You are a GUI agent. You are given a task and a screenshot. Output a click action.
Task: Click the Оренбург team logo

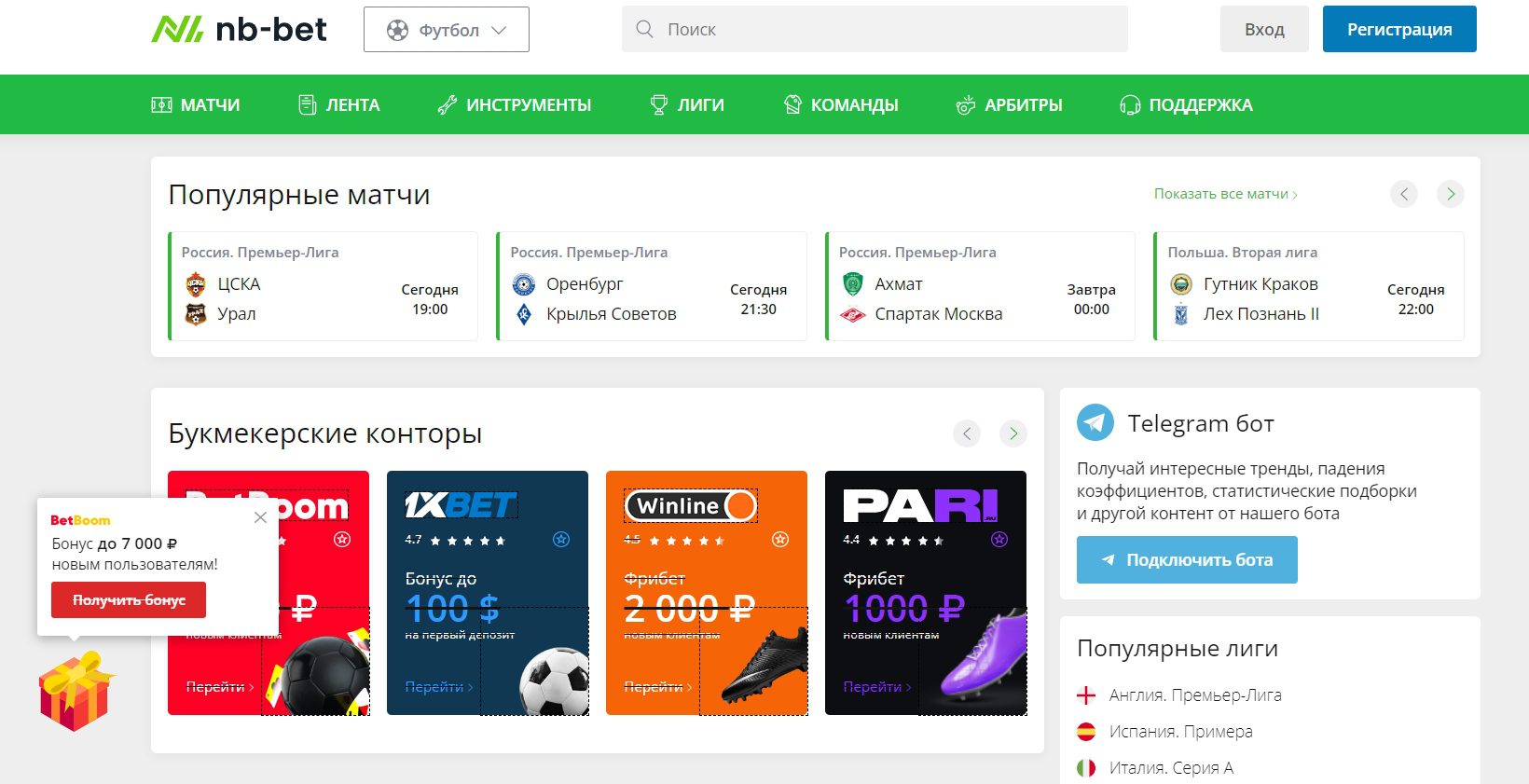coord(524,284)
